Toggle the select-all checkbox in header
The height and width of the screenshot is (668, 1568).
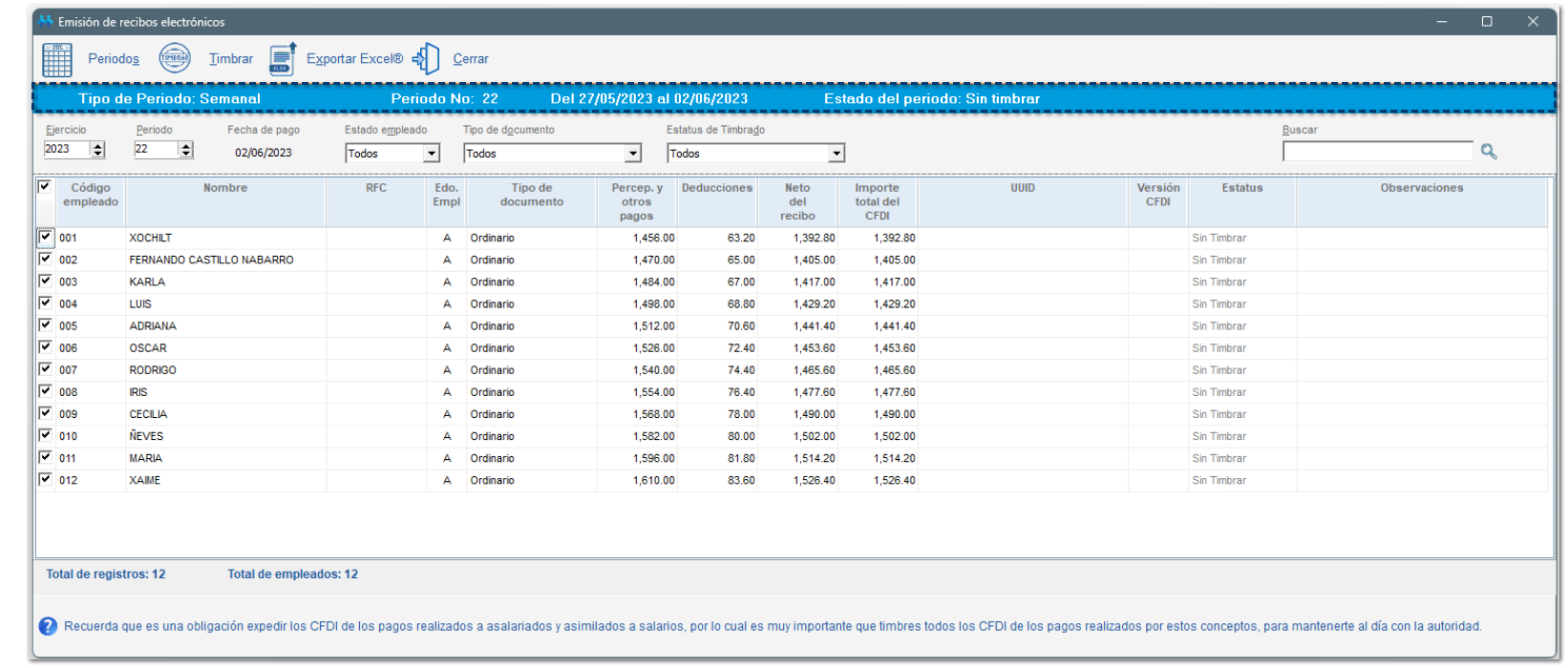coord(44,187)
